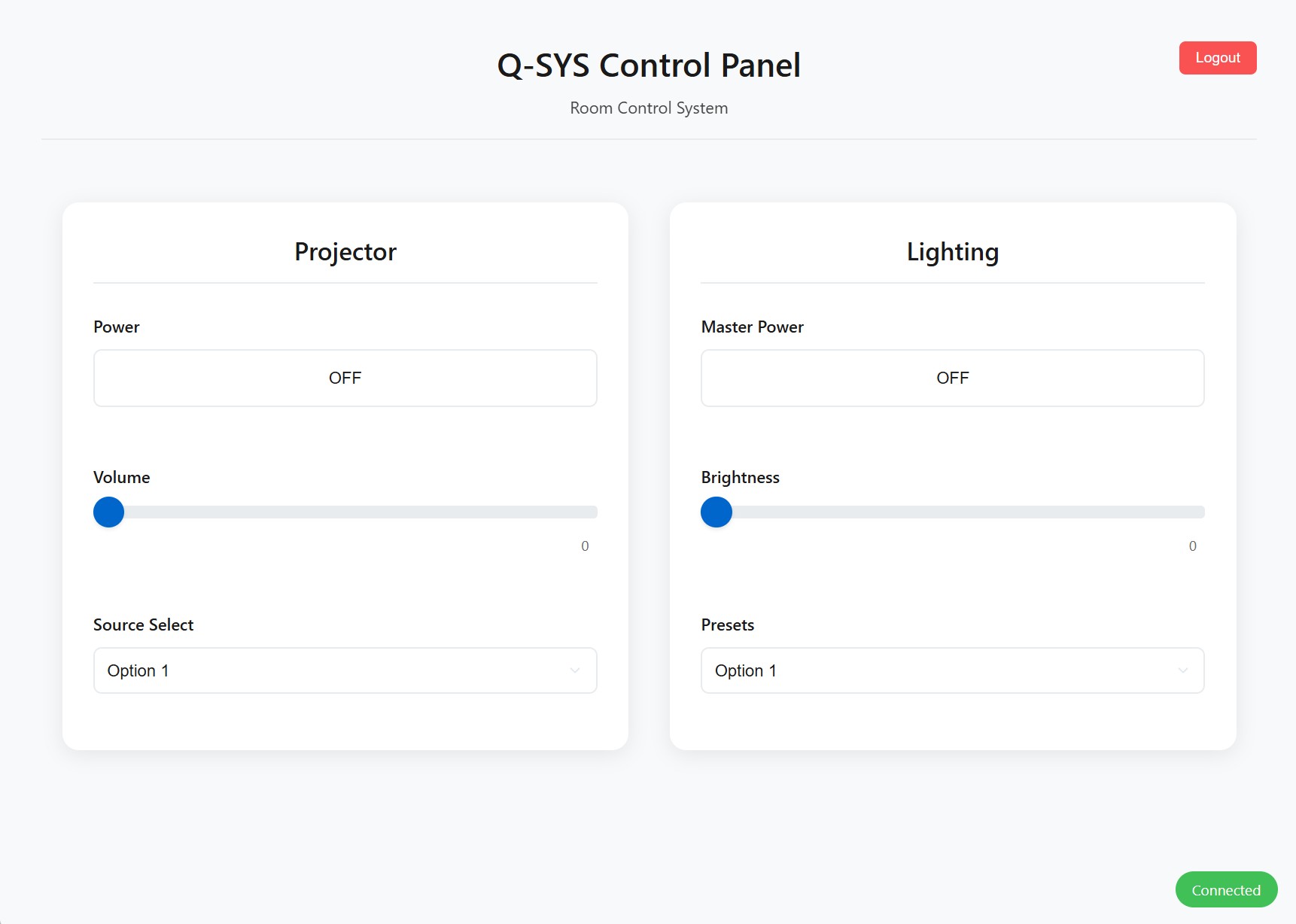Open the Source Select dropdown

(x=345, y=670)
